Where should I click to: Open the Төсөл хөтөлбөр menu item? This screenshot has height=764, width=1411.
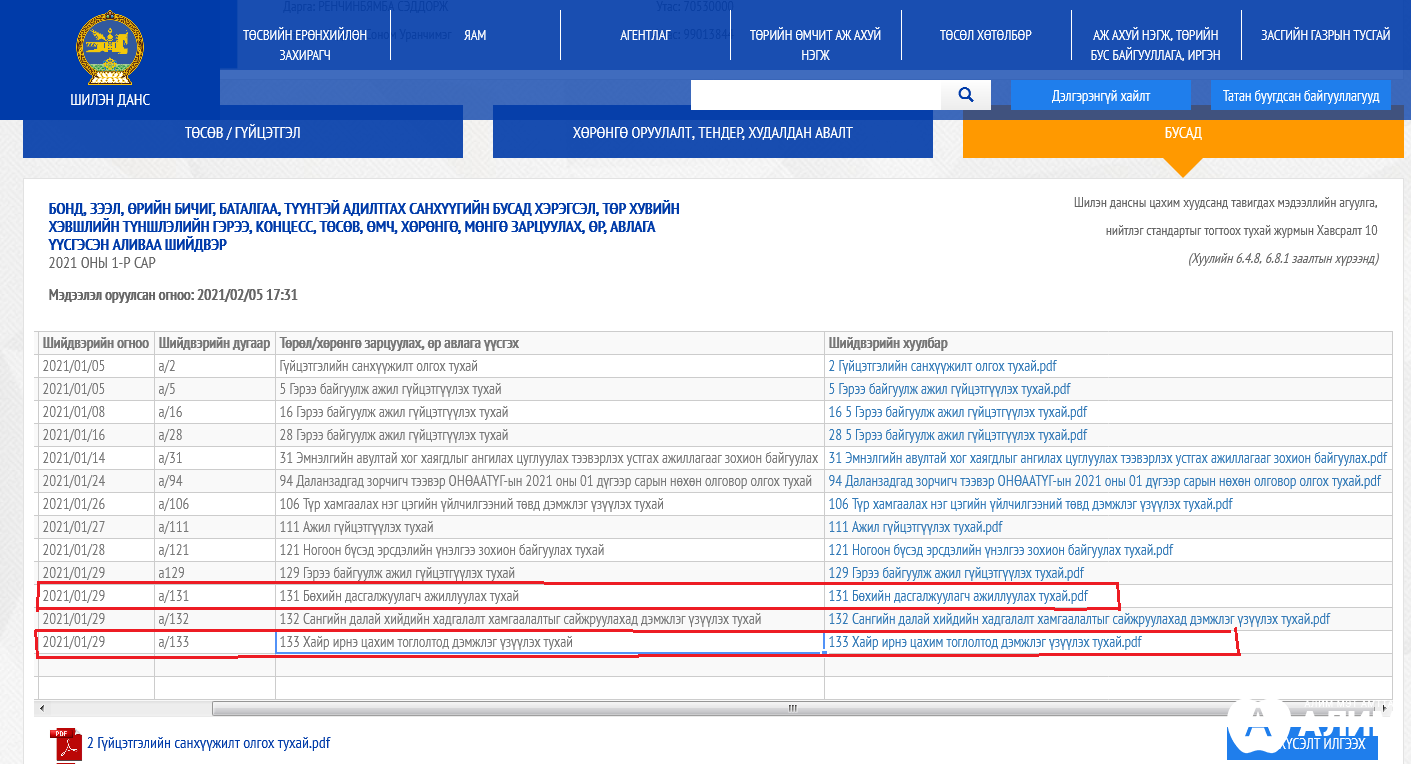pyautogui.click(x=985, y=35)
